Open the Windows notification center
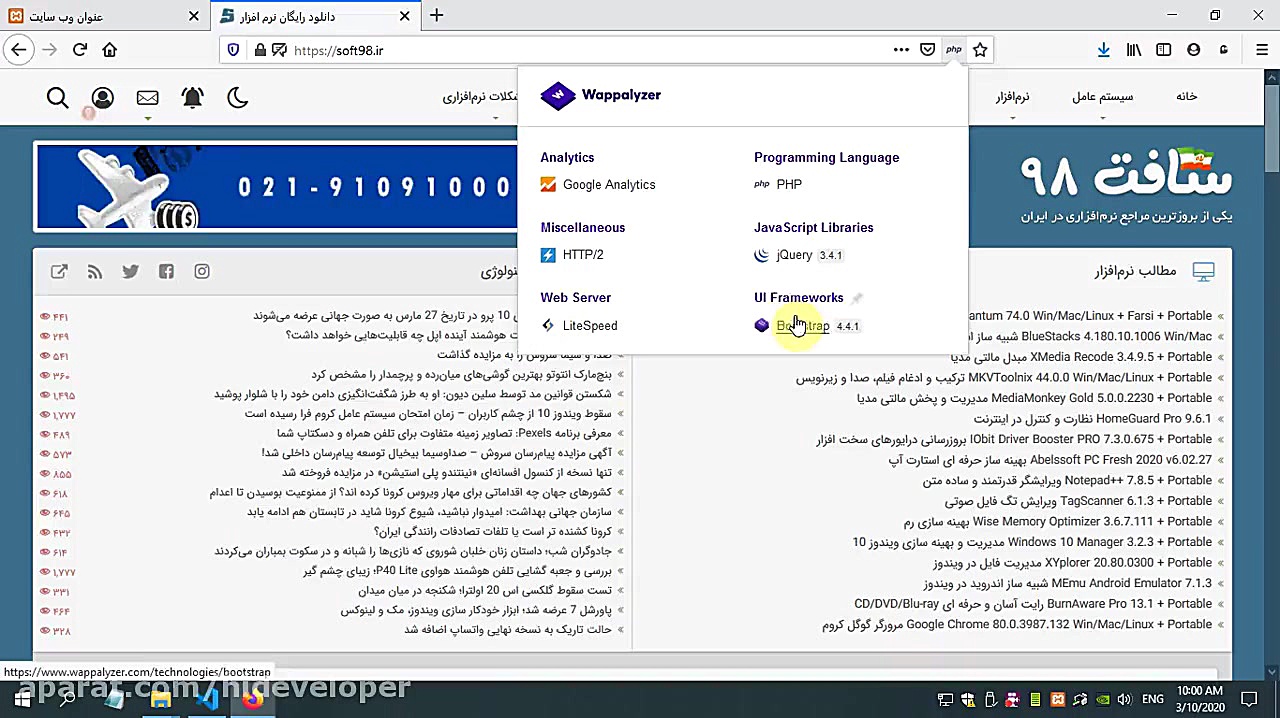 pos(1249,699)
